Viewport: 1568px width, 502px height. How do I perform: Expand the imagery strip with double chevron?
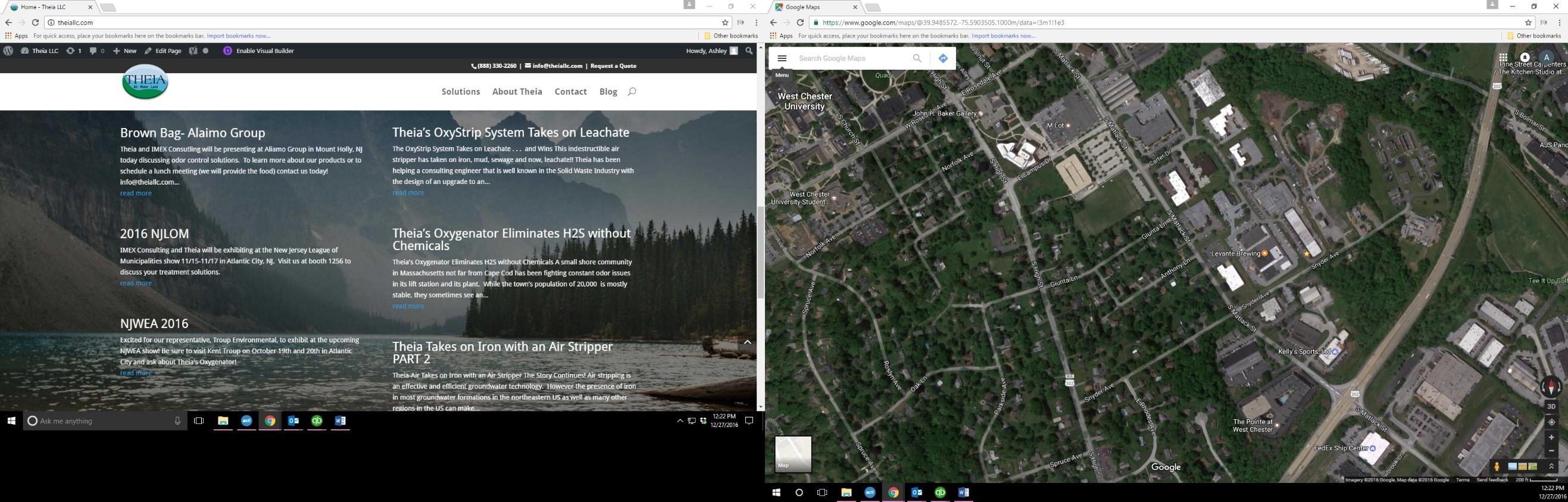[1551, 467]
